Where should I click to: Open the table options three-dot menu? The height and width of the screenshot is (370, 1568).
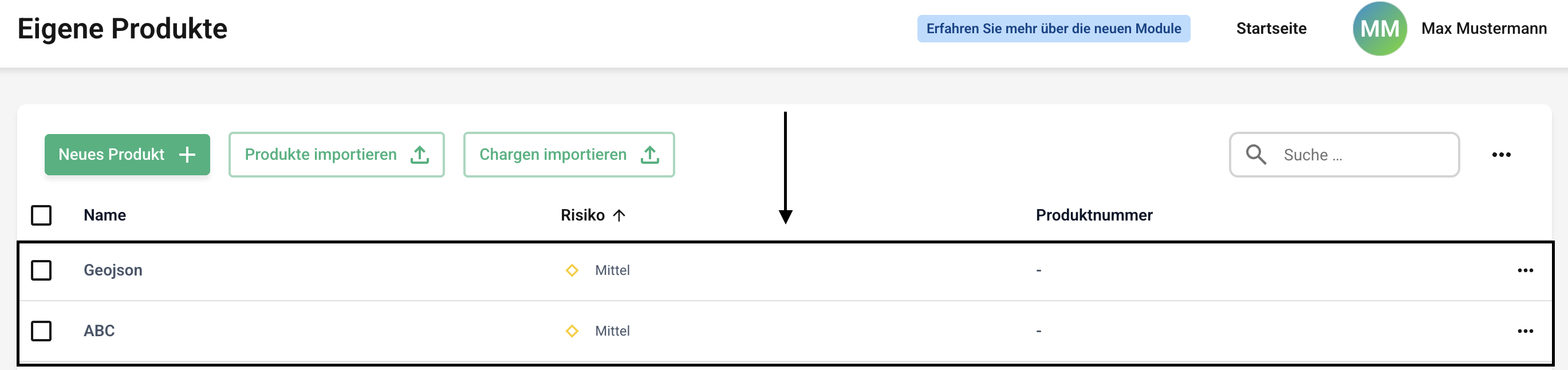point(1501,155)
